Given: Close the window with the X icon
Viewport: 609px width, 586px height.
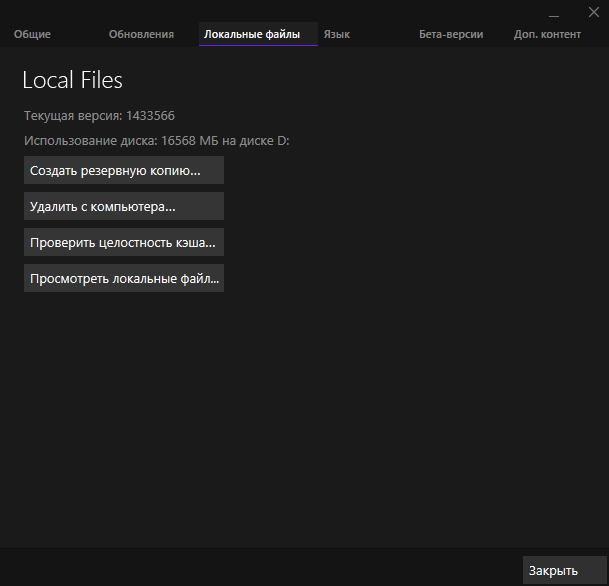Looking at the screenshot, I should click(593, 12).
